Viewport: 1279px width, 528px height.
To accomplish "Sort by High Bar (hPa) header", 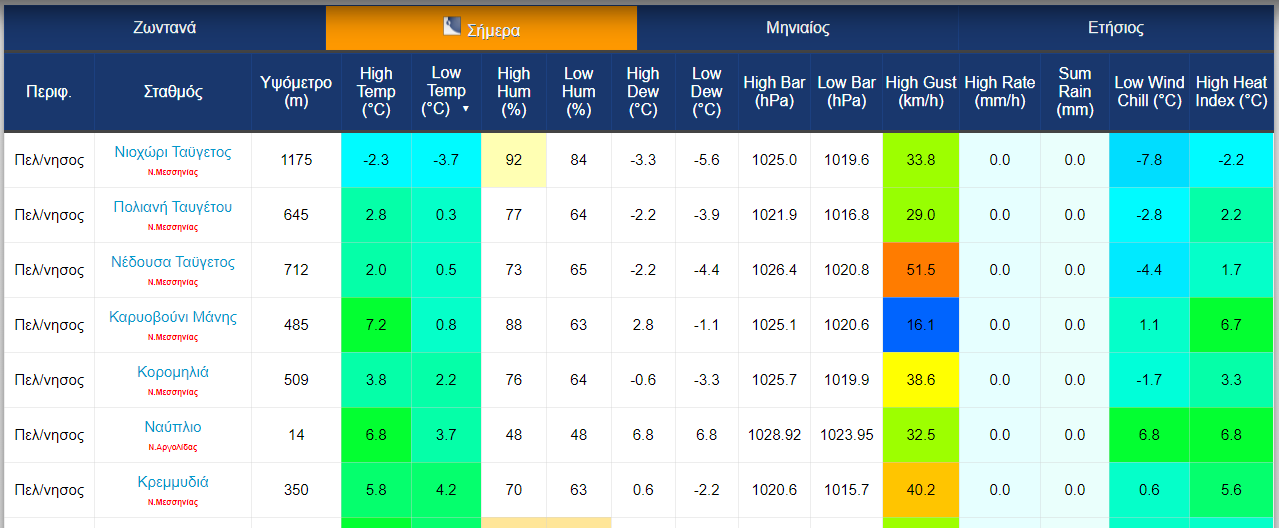I will pyautogui.click(x=774, y=92).
